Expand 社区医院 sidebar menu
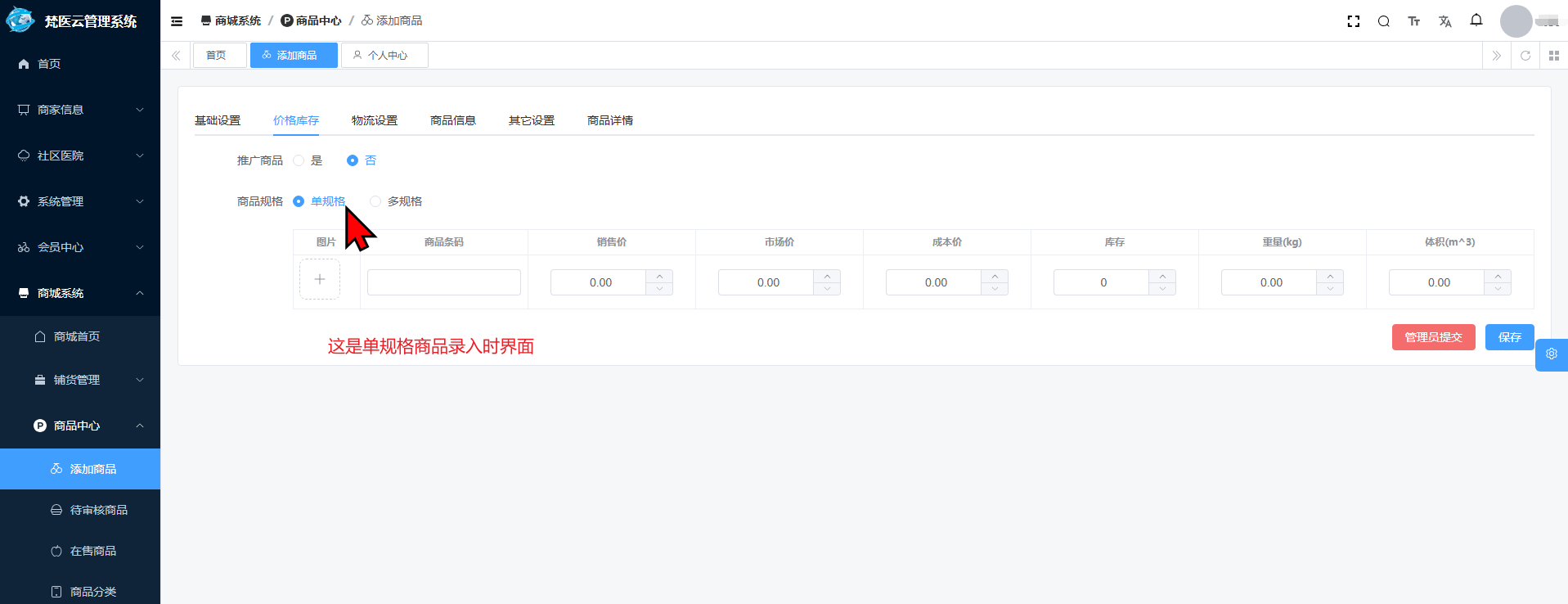This screenshot has width=1568, height=604. coord(80,156)
